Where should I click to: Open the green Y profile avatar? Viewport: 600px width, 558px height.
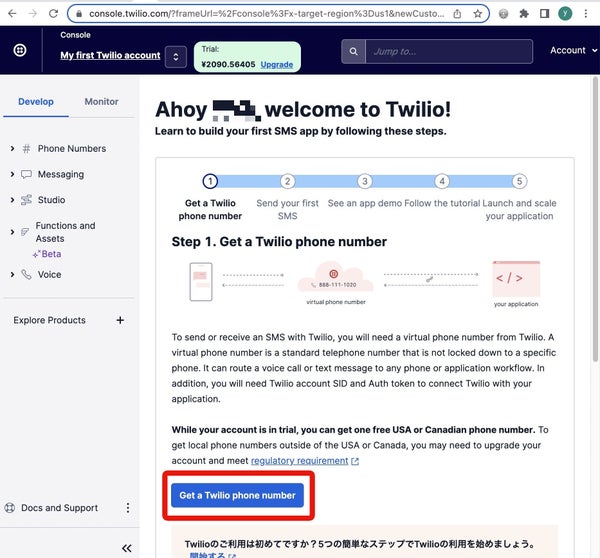[565, 14]
